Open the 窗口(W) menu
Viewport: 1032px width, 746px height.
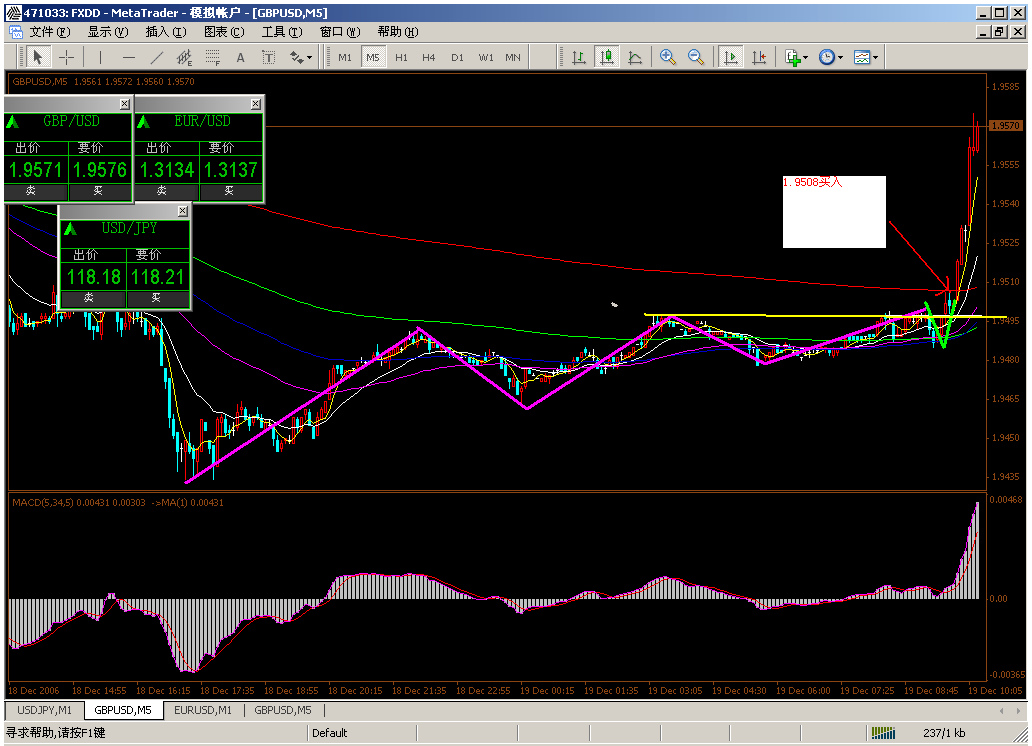click(340, 32)
